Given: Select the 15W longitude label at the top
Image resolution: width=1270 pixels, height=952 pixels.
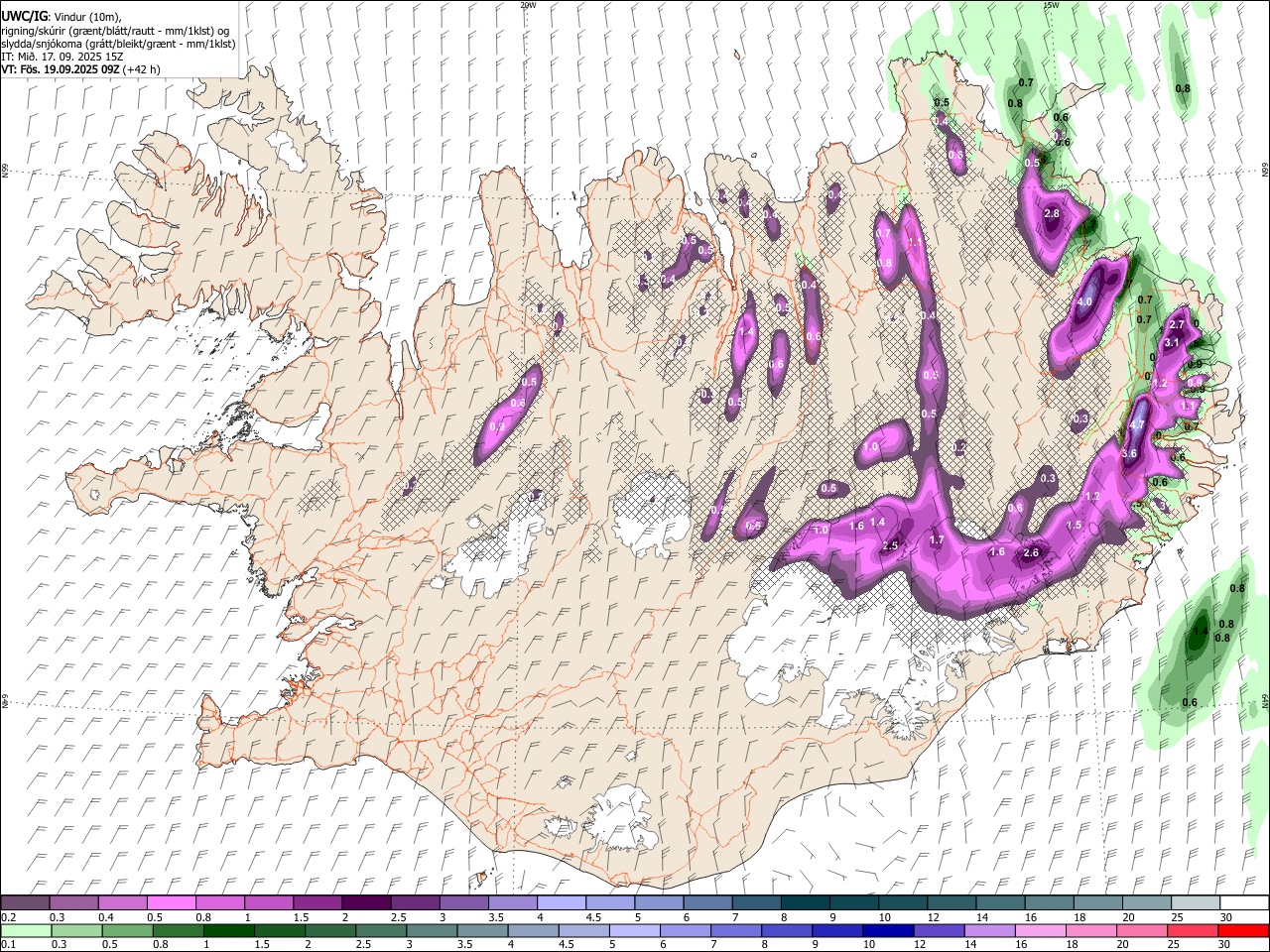Looking at the screenshot, I should [1051, 5].
